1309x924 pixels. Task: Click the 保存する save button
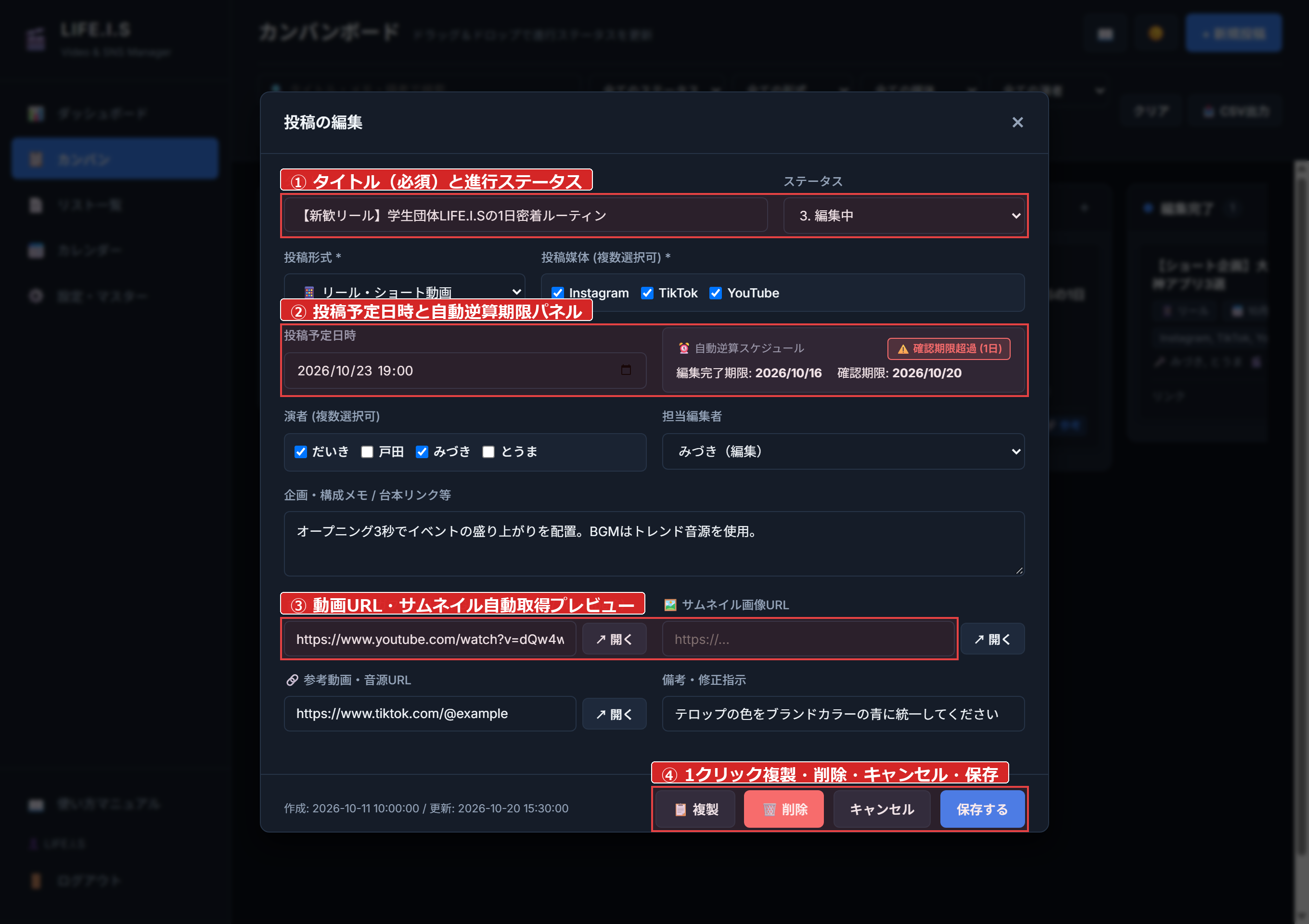982,809
